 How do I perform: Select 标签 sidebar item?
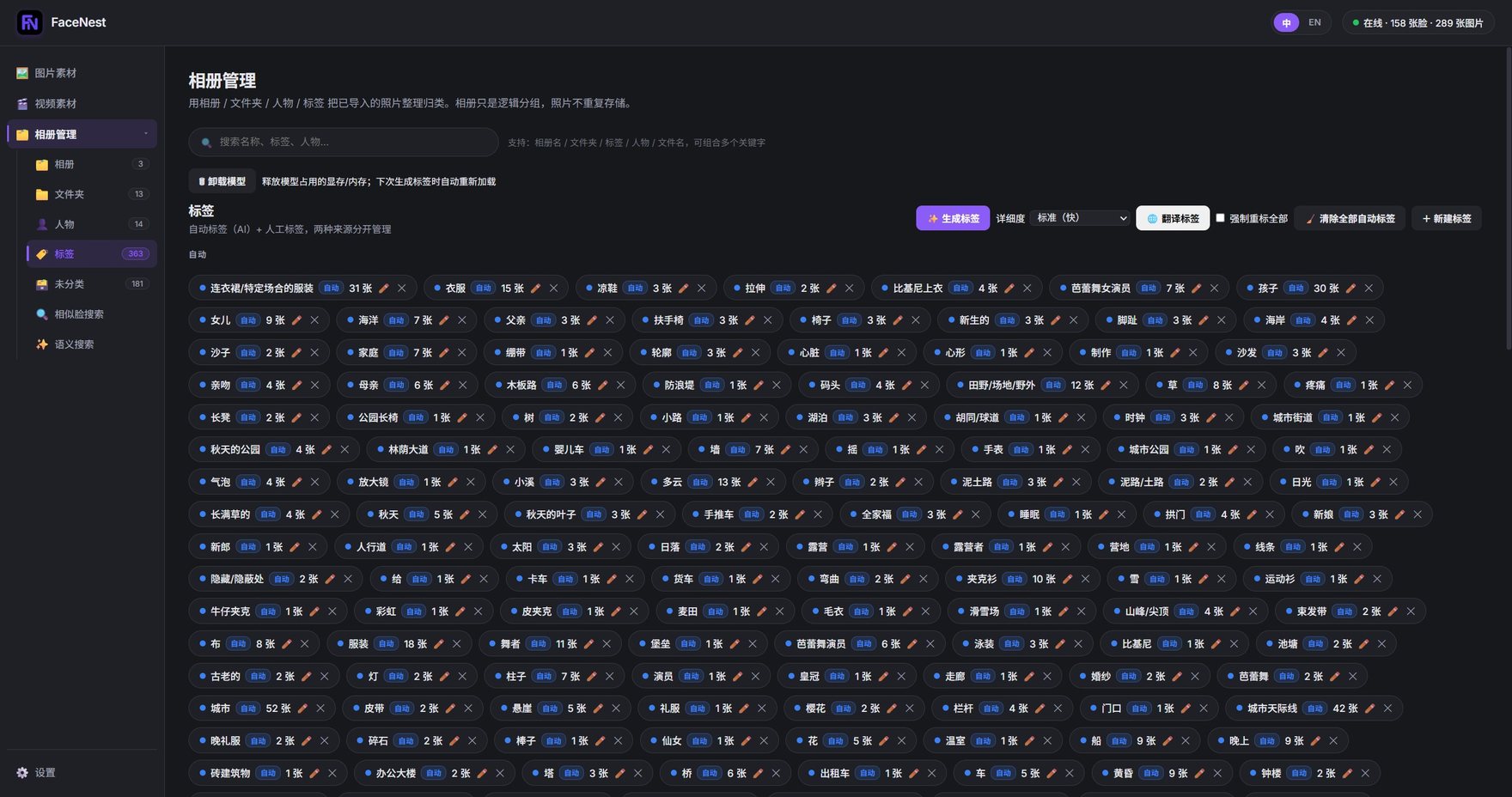pyautogui.click(x=92, y=254)
